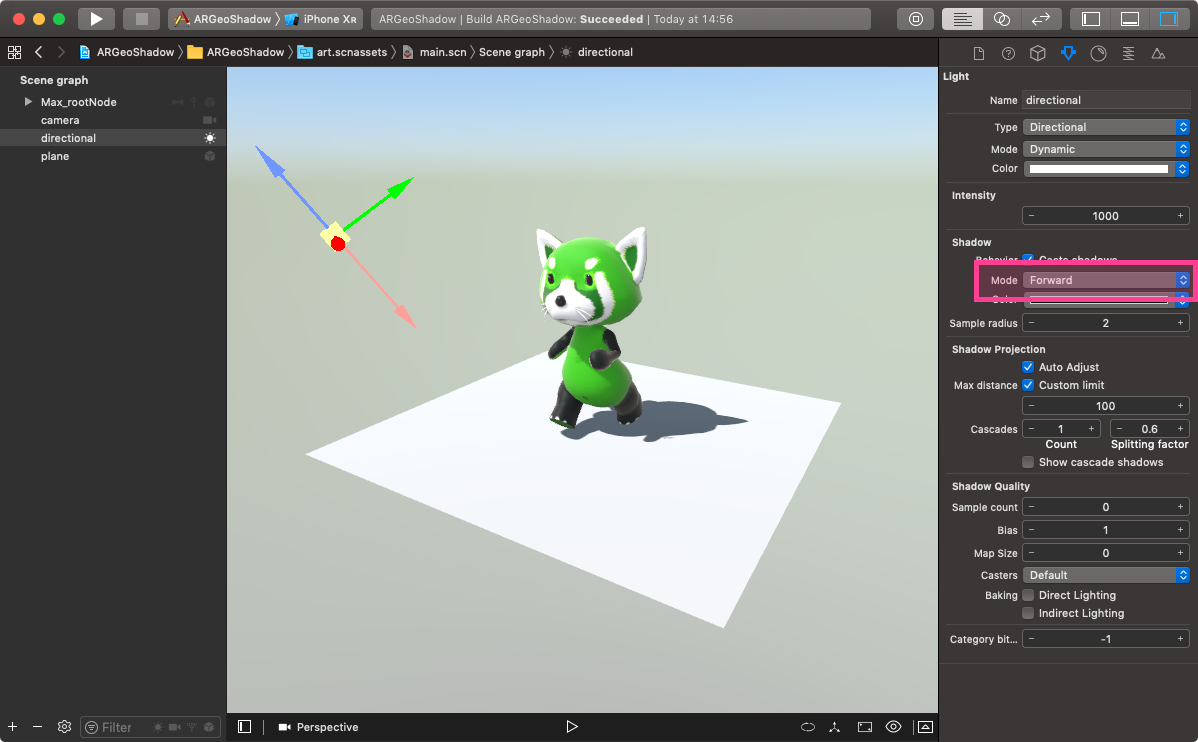
Task: Open the Materials inspector tab
Action: (1098, 53)
